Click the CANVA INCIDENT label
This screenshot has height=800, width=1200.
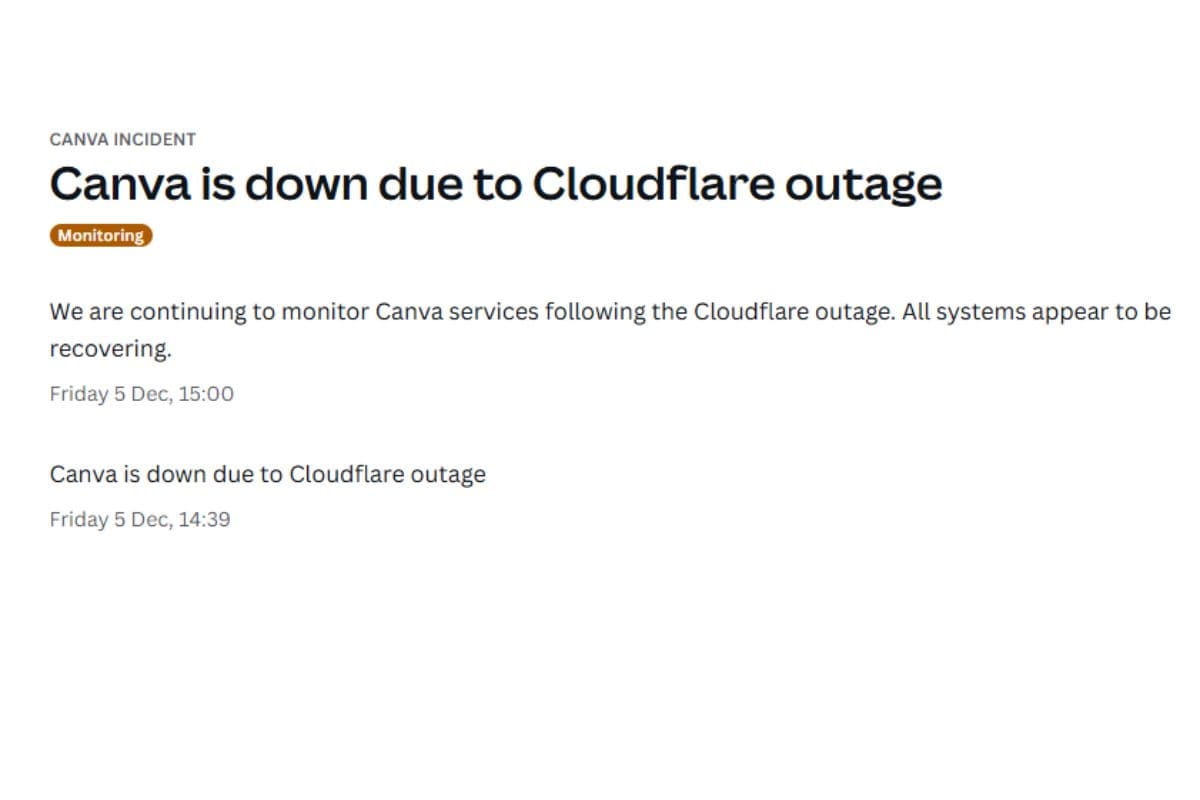coord(122,139)
